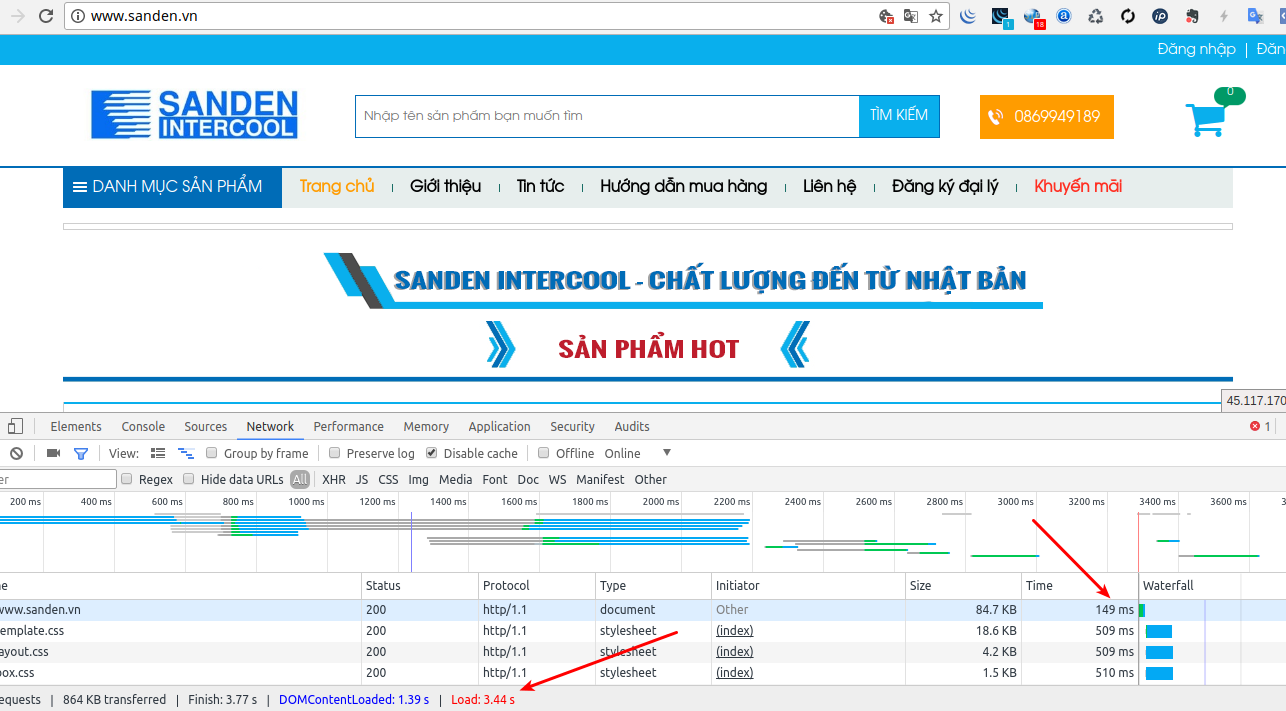The height and width of the screenshot is (711, 1286).
Task: Enable the Regex filter checkbox
Action: [x=127, y=479]
